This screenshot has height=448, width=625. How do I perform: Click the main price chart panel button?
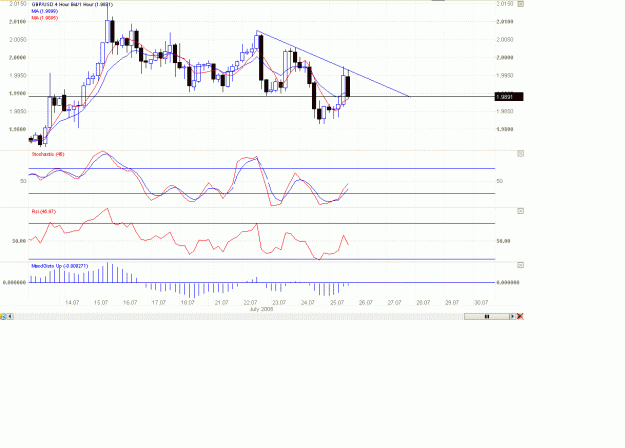point(521,4)
